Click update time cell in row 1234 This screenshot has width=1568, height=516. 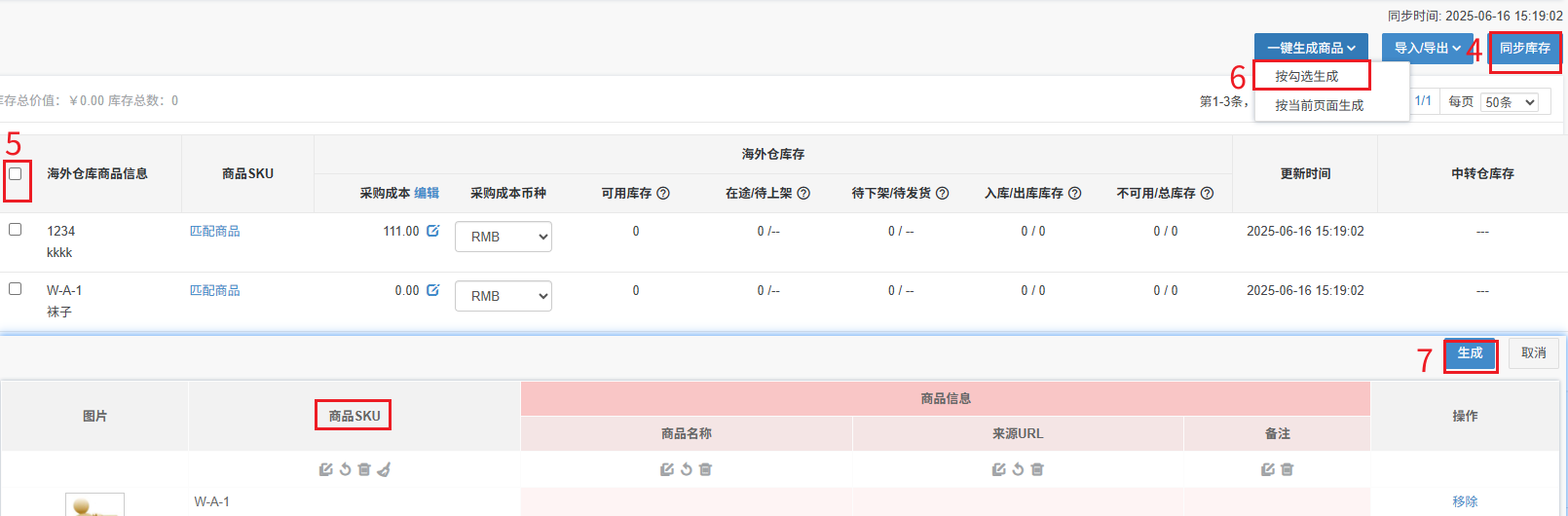(x=1305, y=231)
